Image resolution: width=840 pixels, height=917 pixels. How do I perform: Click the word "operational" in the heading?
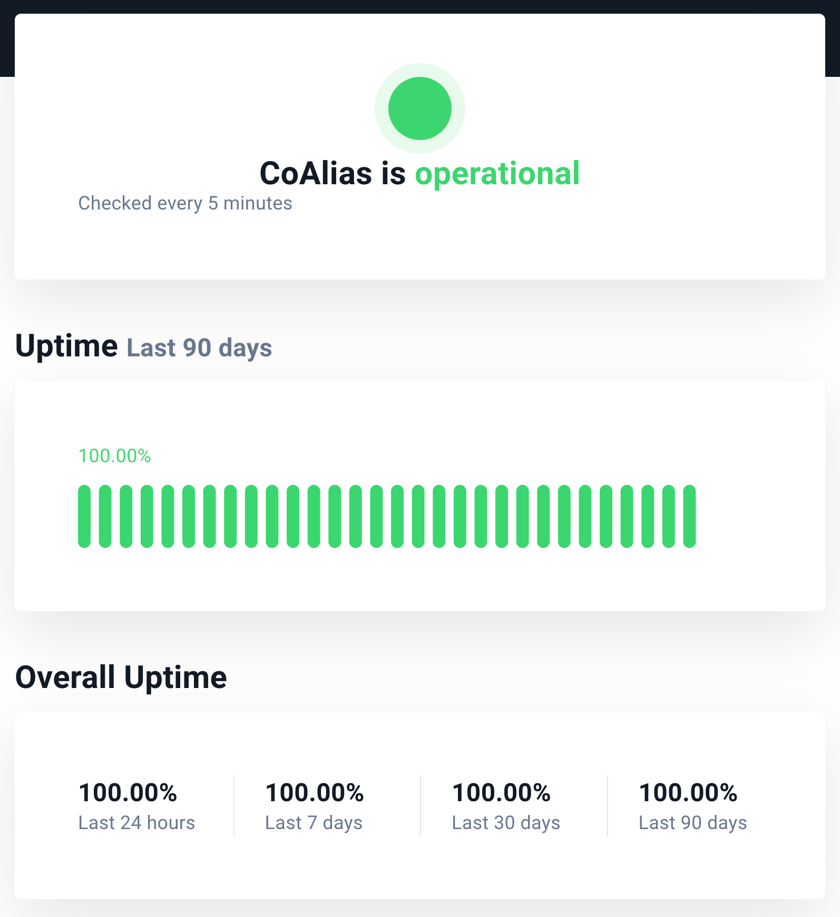click(497, 174)
